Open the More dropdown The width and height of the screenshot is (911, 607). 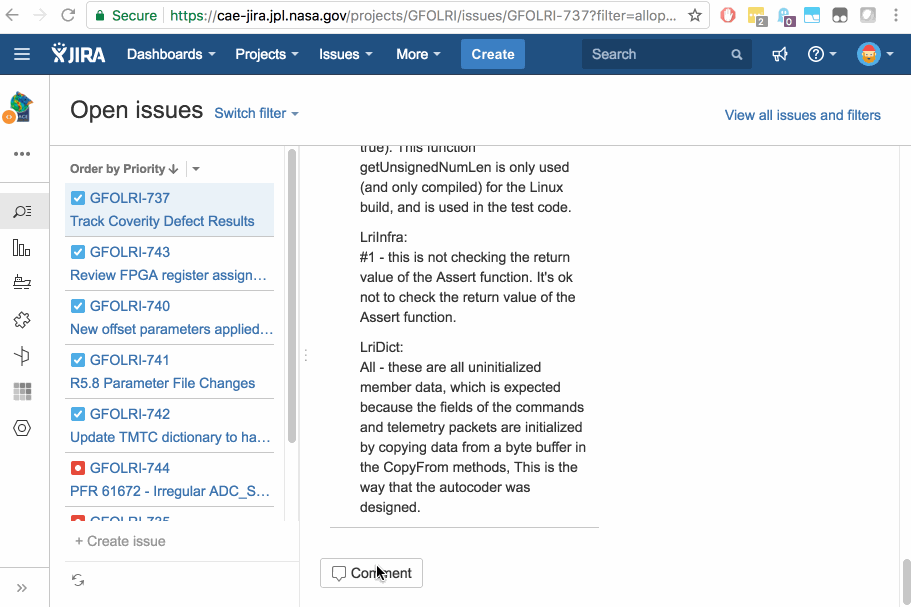[x=418, y=54]
